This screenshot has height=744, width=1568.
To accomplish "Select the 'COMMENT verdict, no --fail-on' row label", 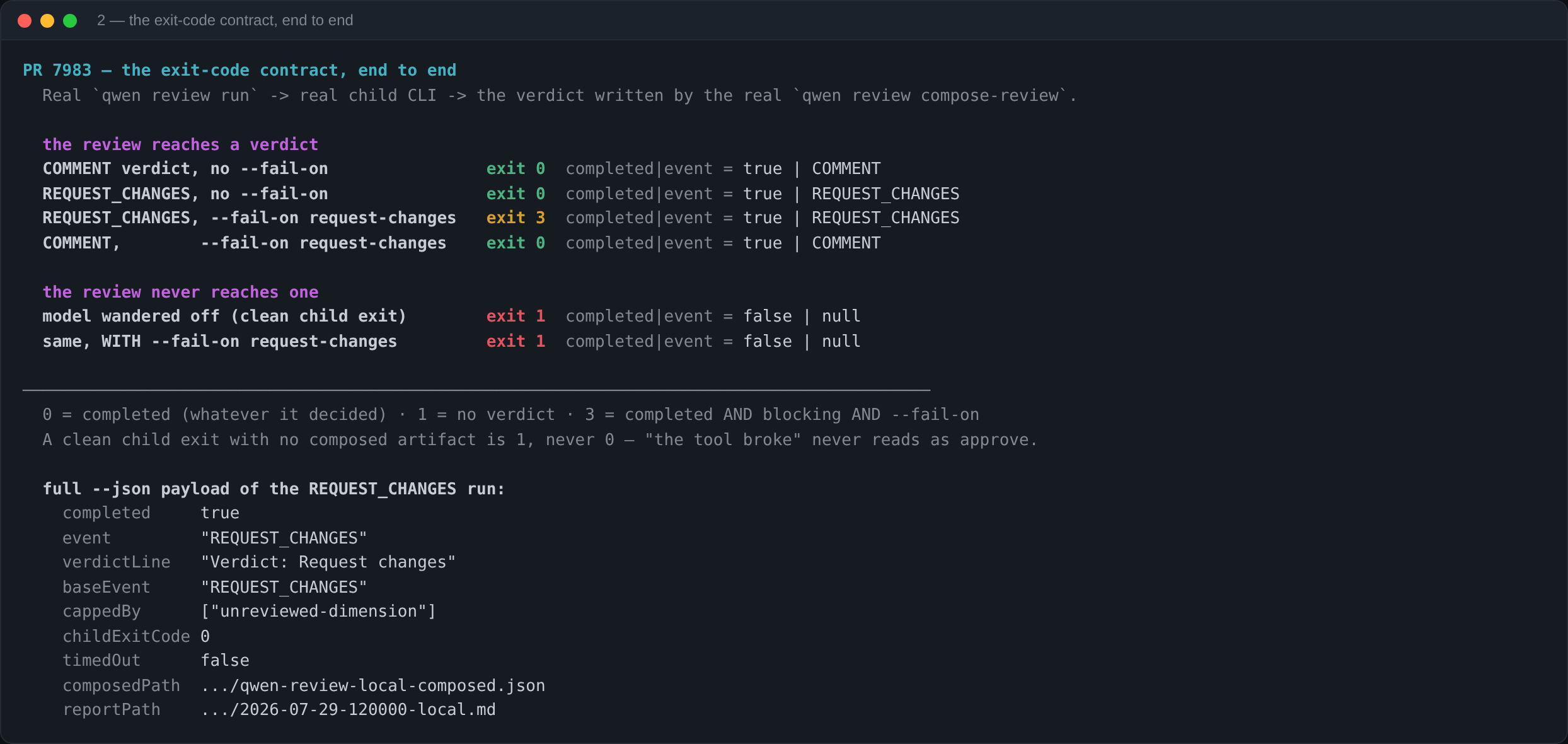I will pos(185,168).
